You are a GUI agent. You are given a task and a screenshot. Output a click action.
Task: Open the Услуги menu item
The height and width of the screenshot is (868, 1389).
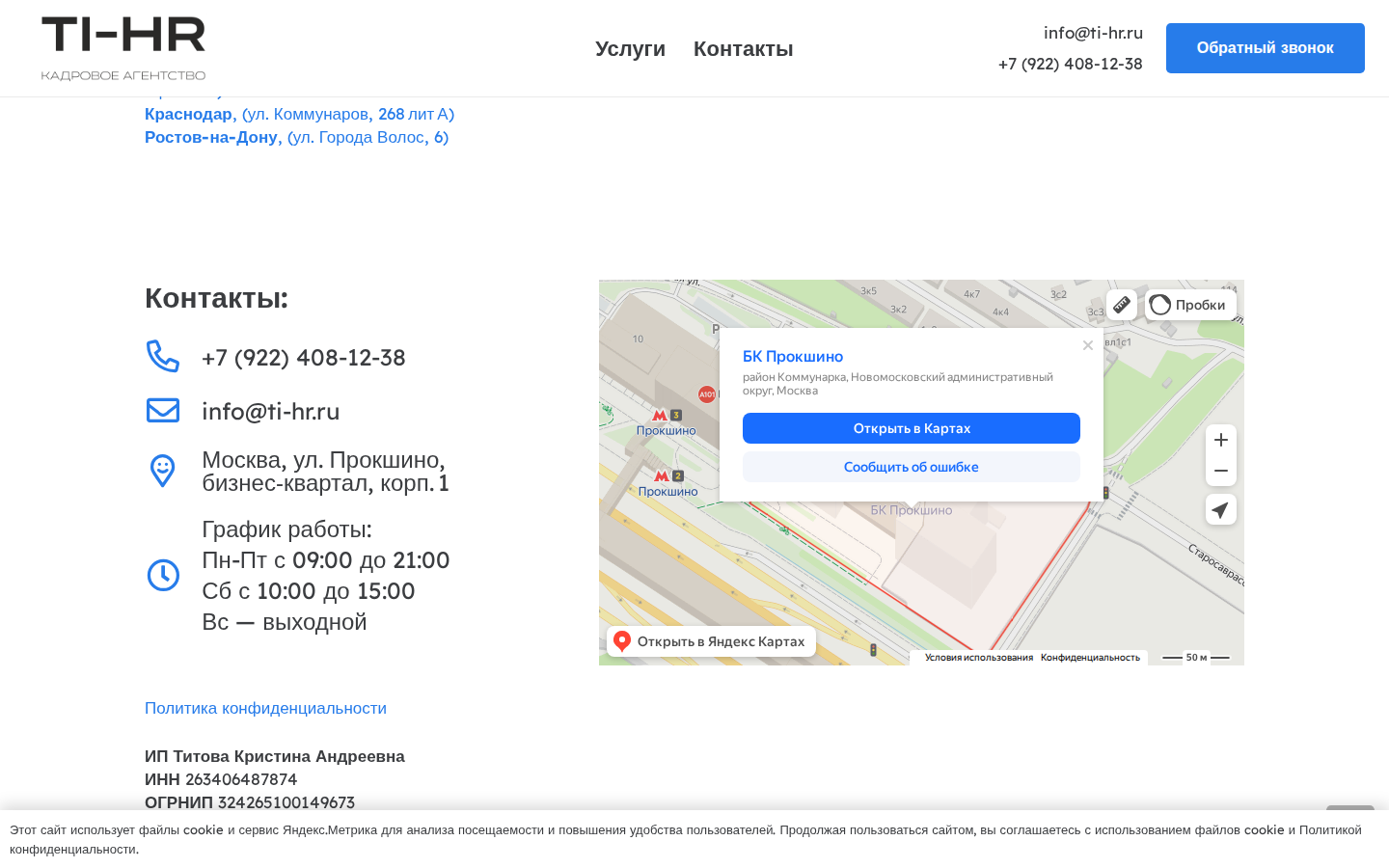630,48
